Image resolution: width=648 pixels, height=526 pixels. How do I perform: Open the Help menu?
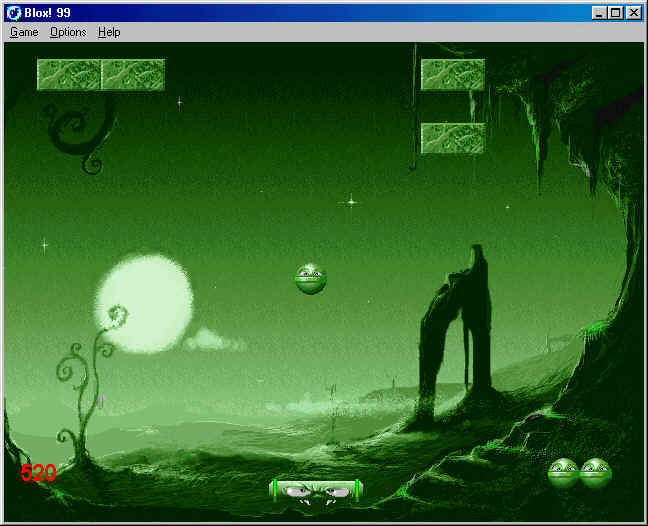pos(109,32)
